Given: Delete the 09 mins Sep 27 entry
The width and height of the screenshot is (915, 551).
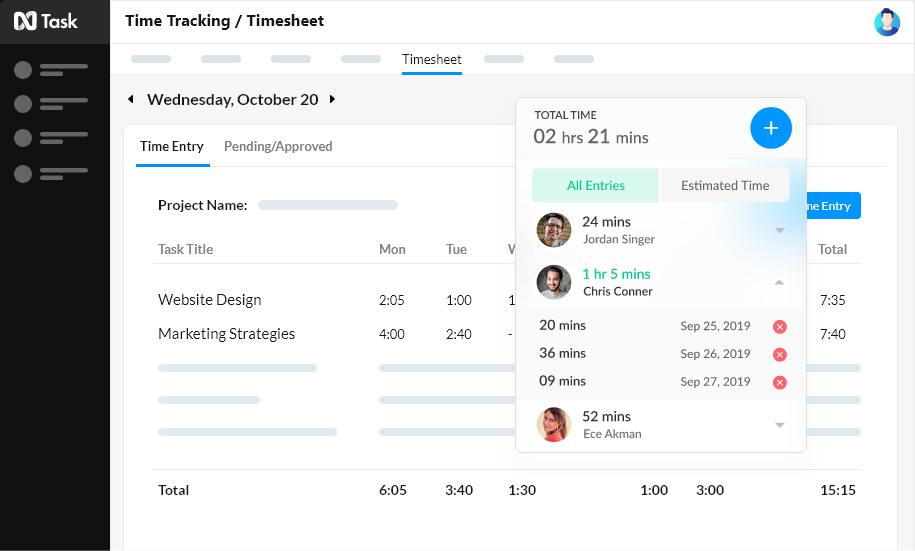Looking at the screenshot, I should 780,382.
